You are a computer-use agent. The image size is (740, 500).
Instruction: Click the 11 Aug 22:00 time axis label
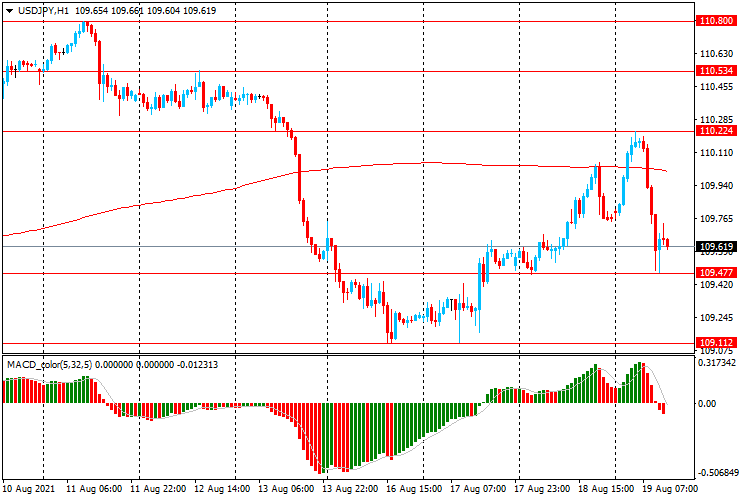coord(158,488)
